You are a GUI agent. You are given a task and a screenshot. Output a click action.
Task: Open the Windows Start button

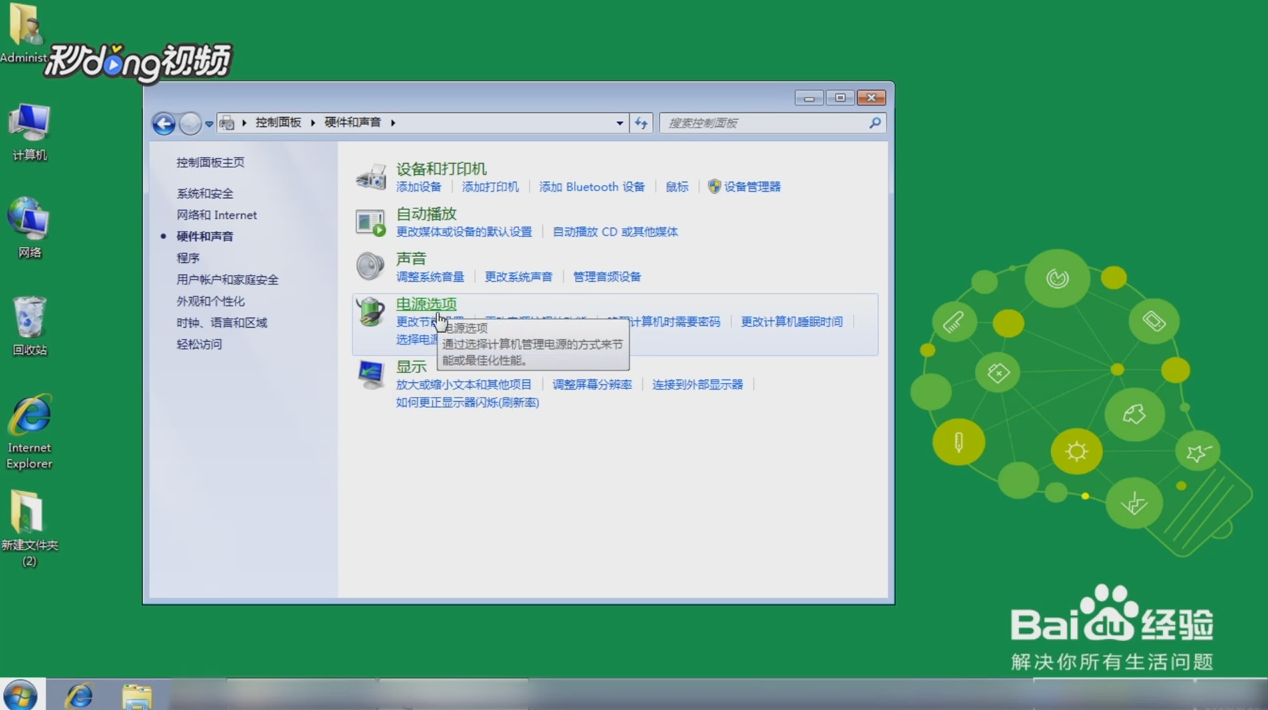click(x=19, y=694)
